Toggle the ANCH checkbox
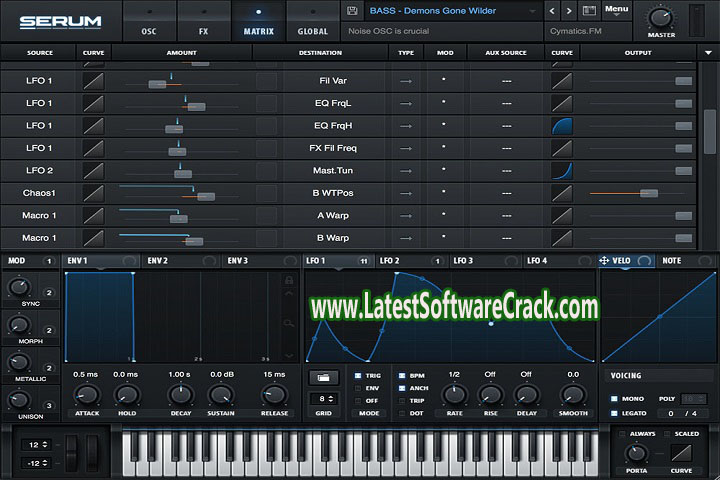Image resolution: width=720 pixels, height=480 pixels. pyautogui.click(x=402, y=388)
